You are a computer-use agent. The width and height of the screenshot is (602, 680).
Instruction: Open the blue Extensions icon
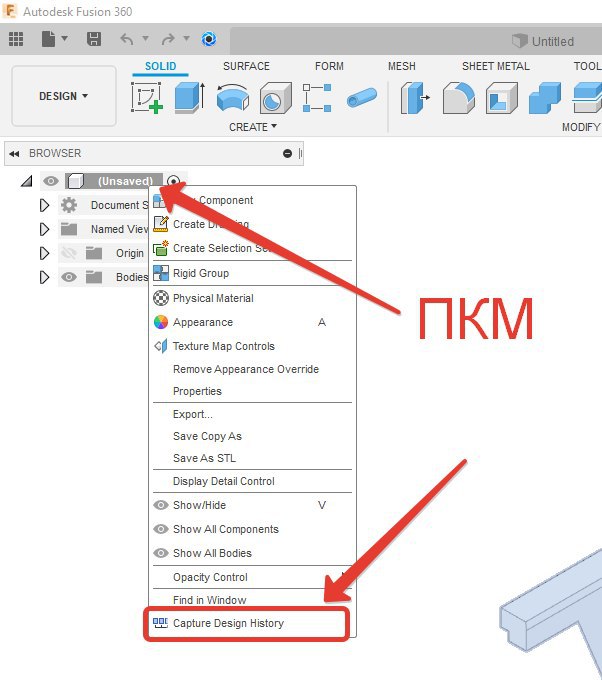pyautogui.click(x=209, y=39)
